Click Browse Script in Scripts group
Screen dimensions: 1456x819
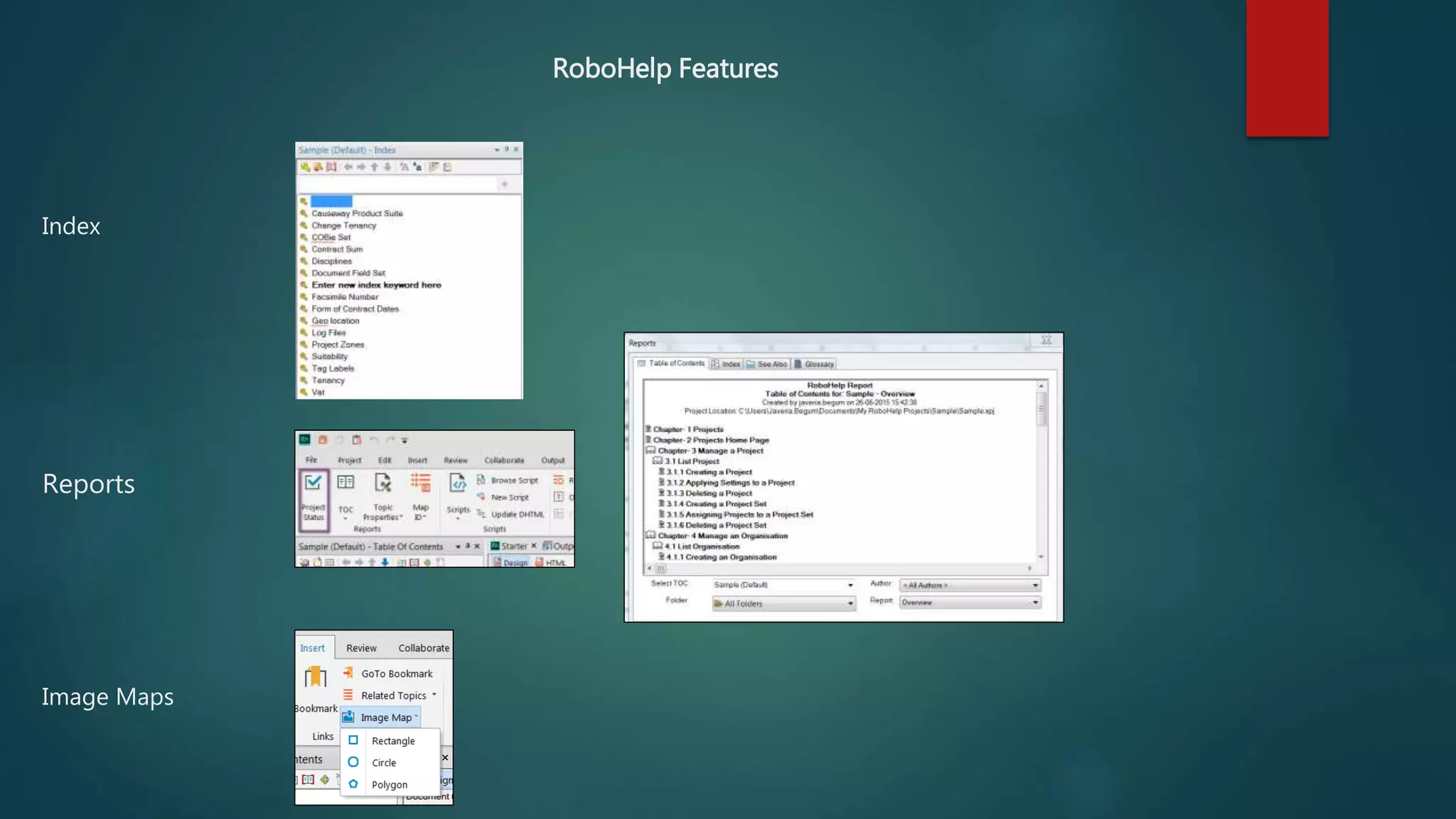coord(508,481)
